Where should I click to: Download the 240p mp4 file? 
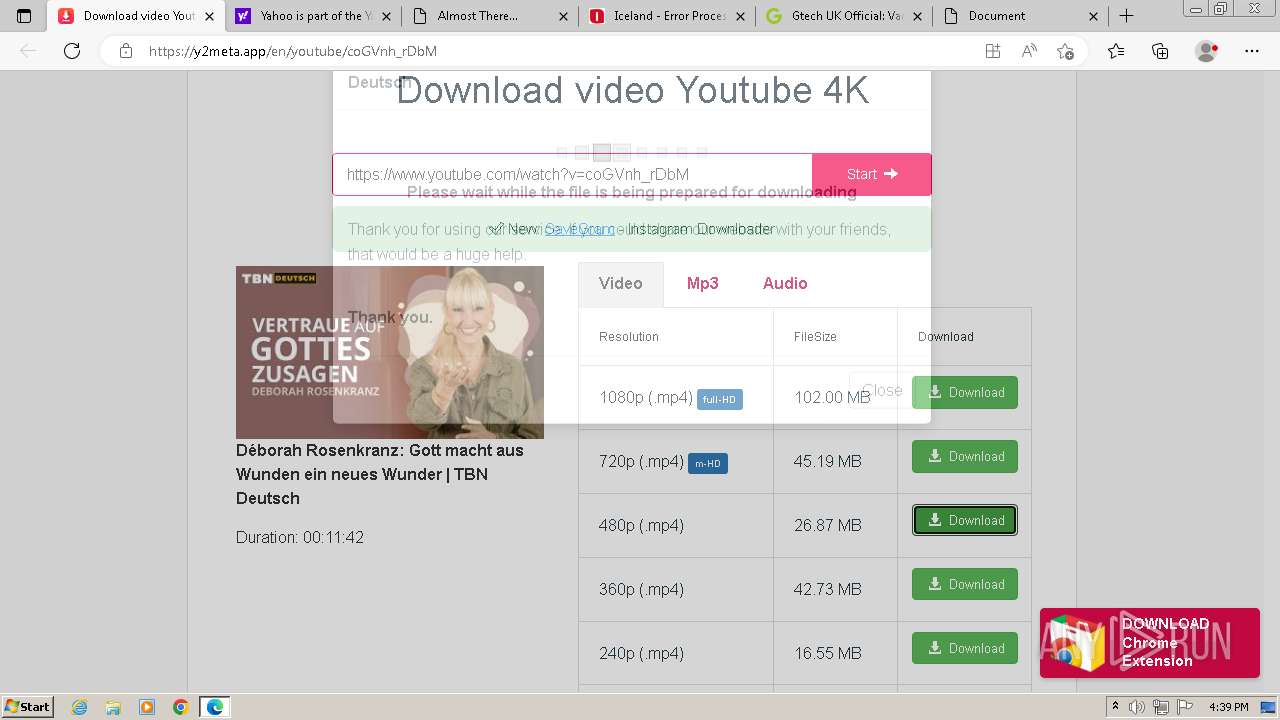click(965, 648)
